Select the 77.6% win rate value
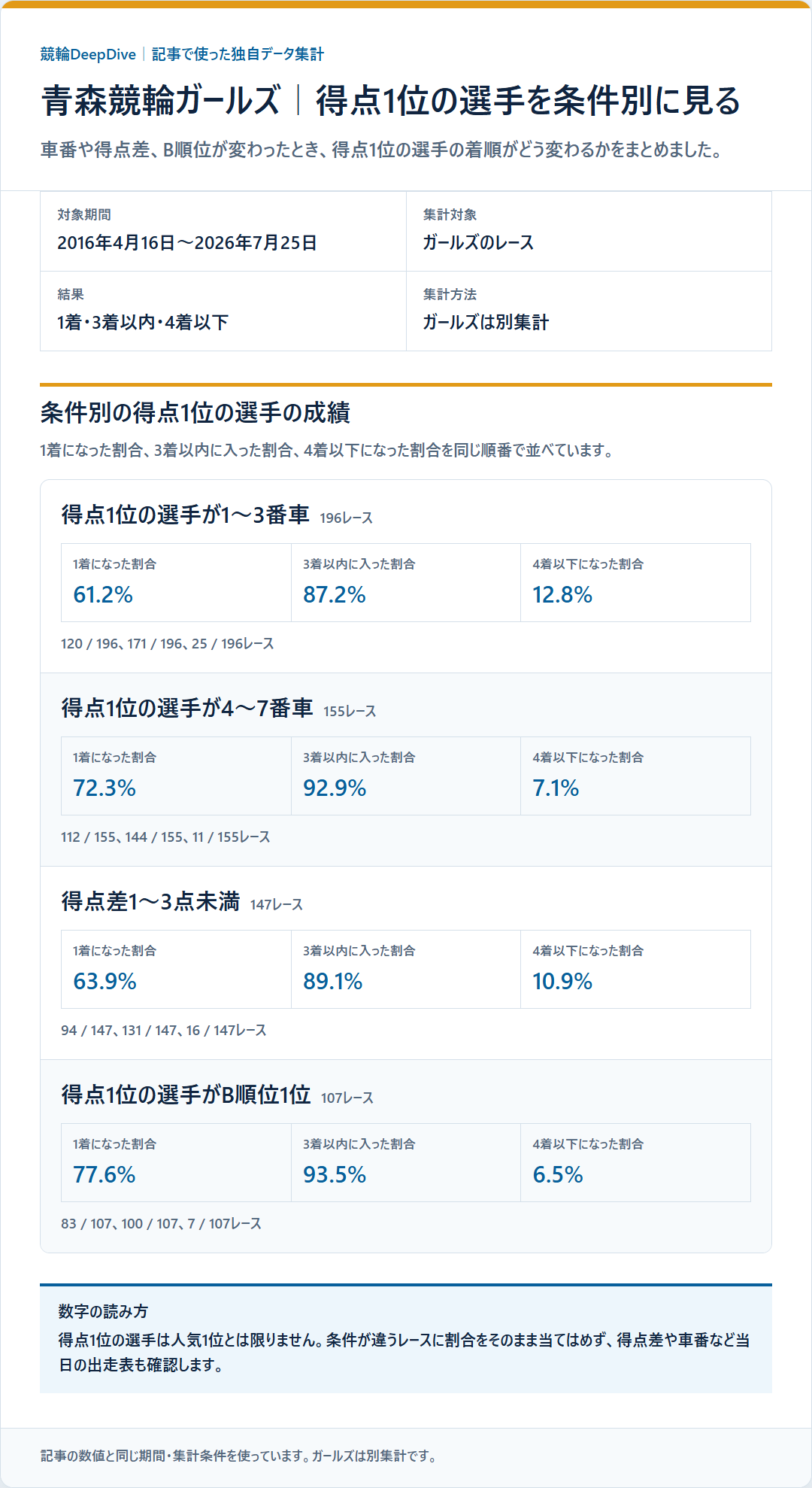 tap(105, 1175)
